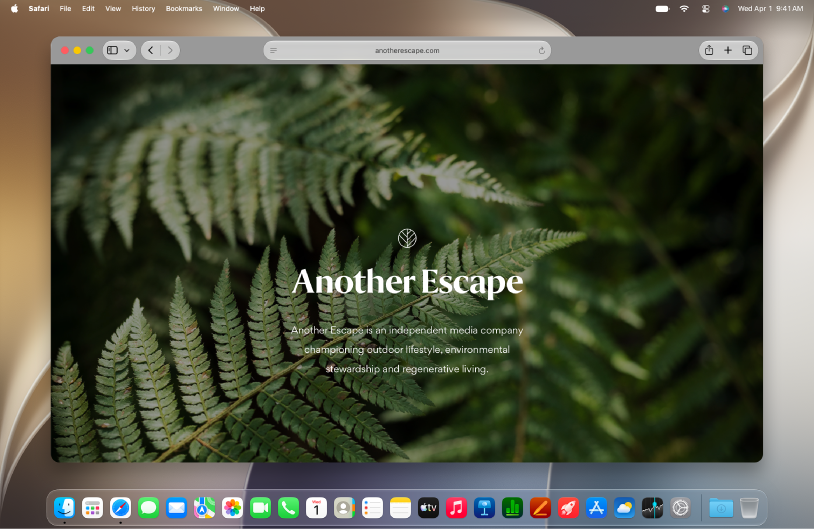Screen dimensions: 814x529
Task: Click the 'Another Escape is an independent media company' text
Action: click(407, 330)
